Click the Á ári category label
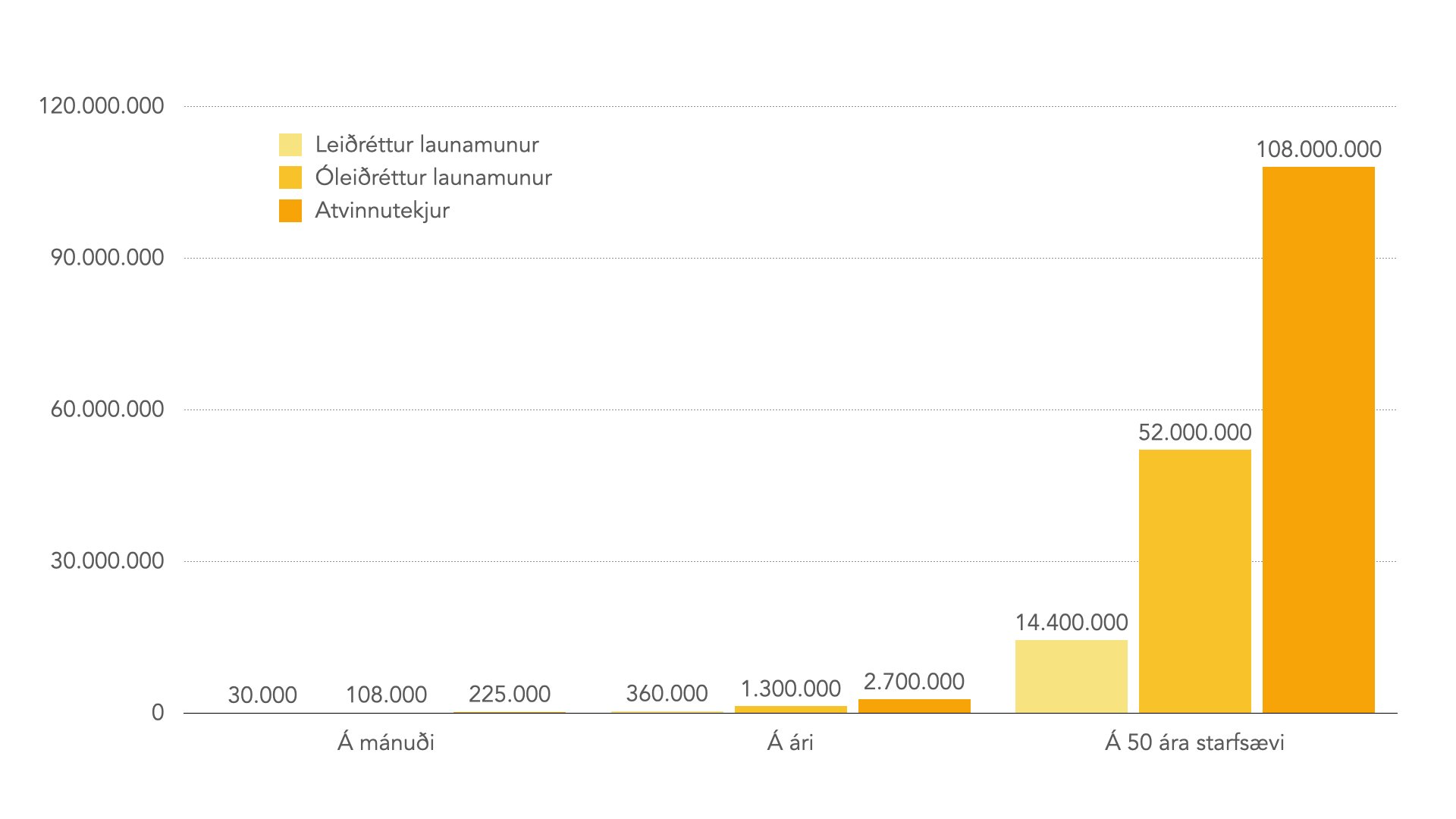This screenshot has width=1456, height=819. (x=790, y=742)
